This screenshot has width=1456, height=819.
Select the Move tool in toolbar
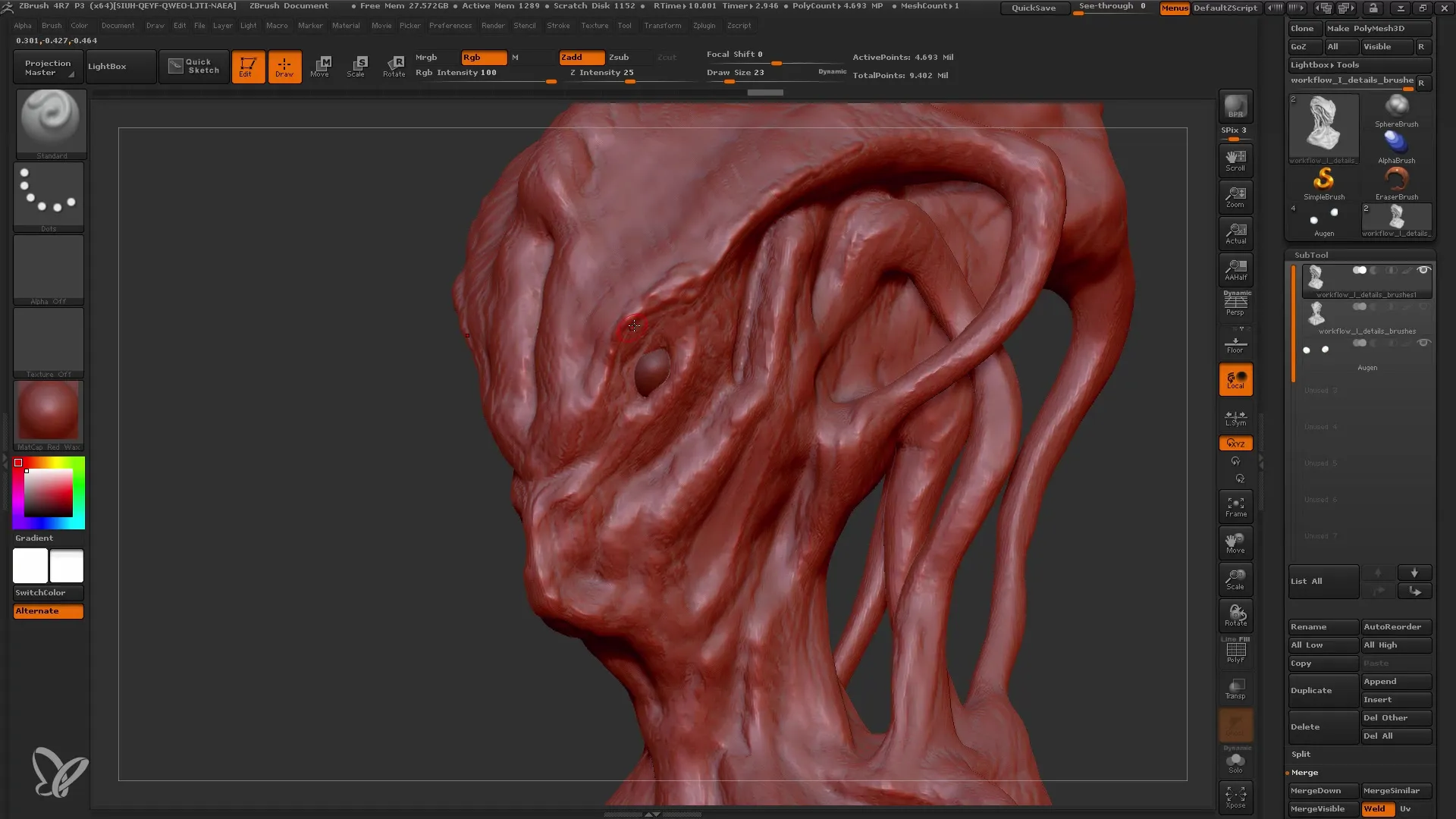[x=320, y=66]
